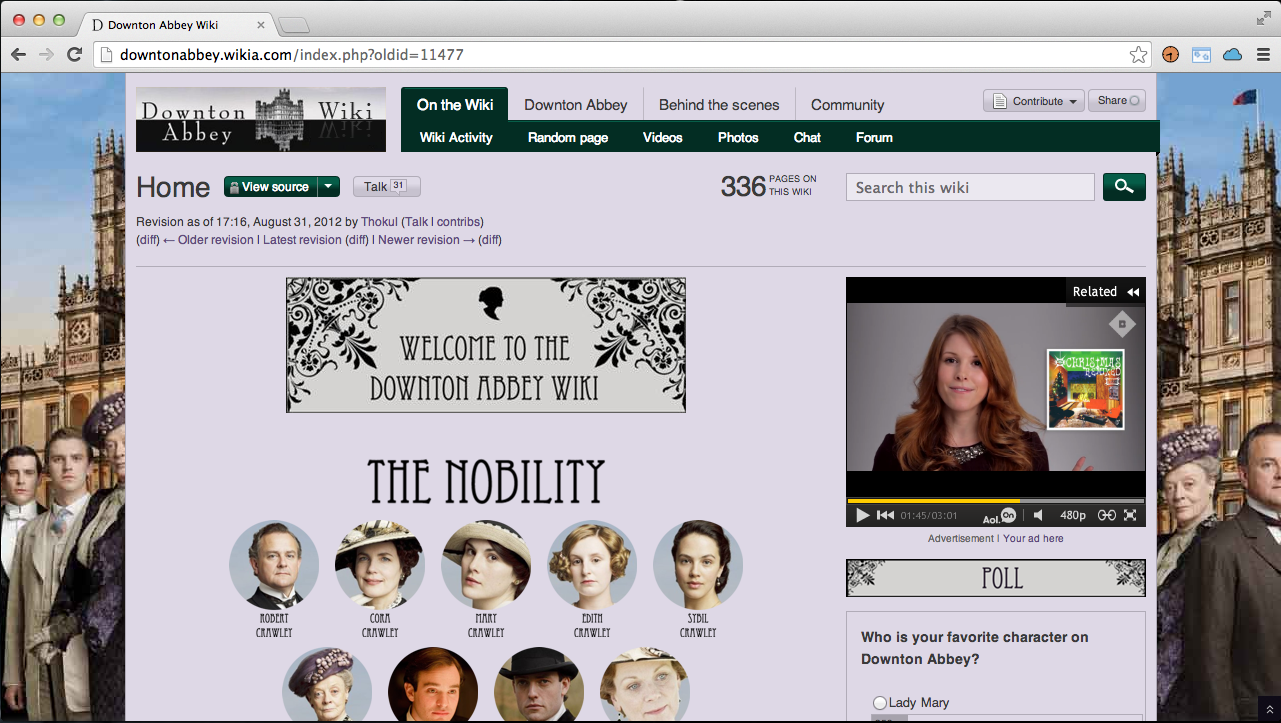1281x723 pixels.
Task: Click the View source button
Action: tap(270, 187)
